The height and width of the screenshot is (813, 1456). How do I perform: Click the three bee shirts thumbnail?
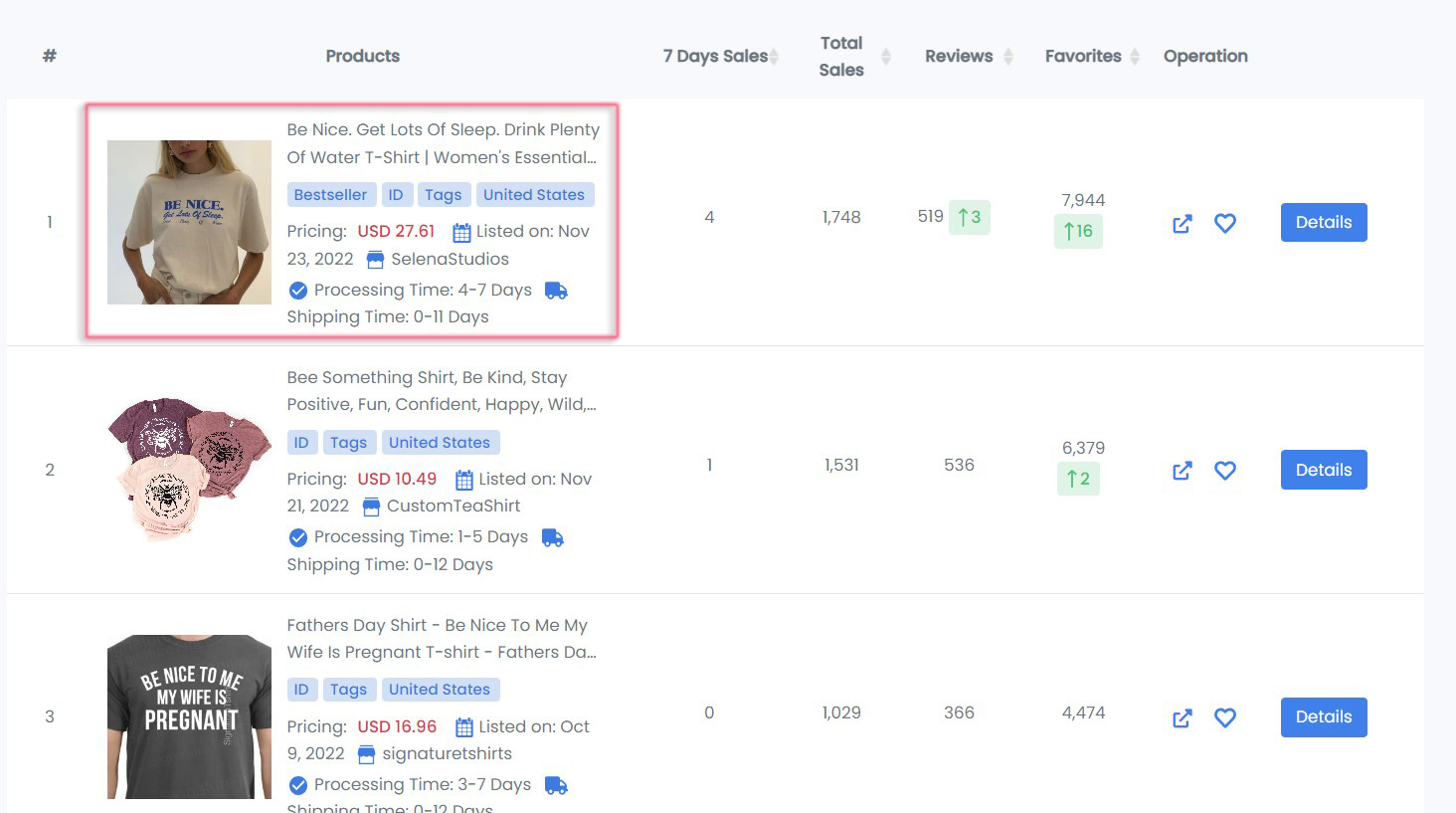pyautogui.click(x=189, y=470)
